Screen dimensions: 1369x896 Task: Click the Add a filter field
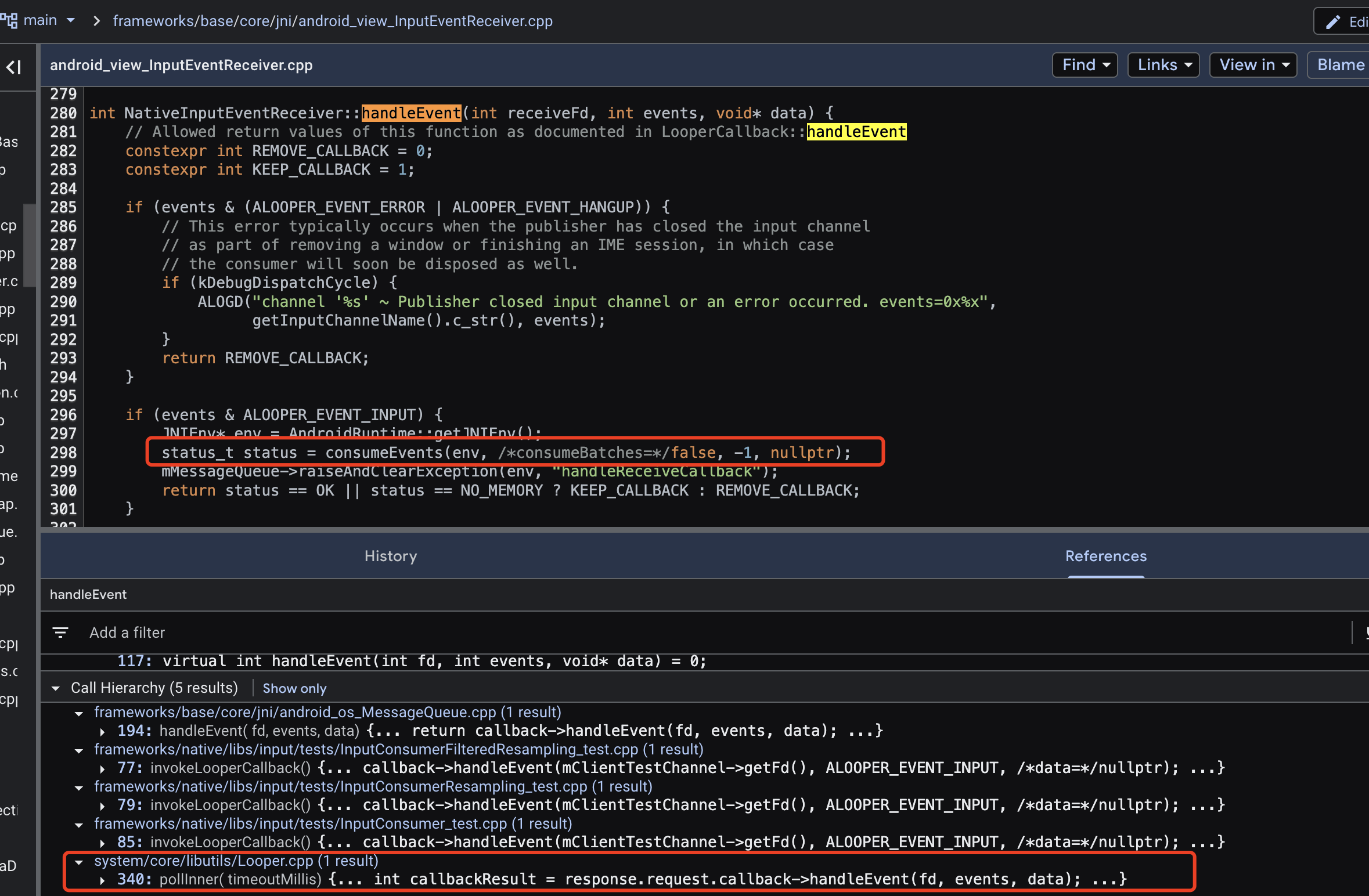(x=127, y=633)
